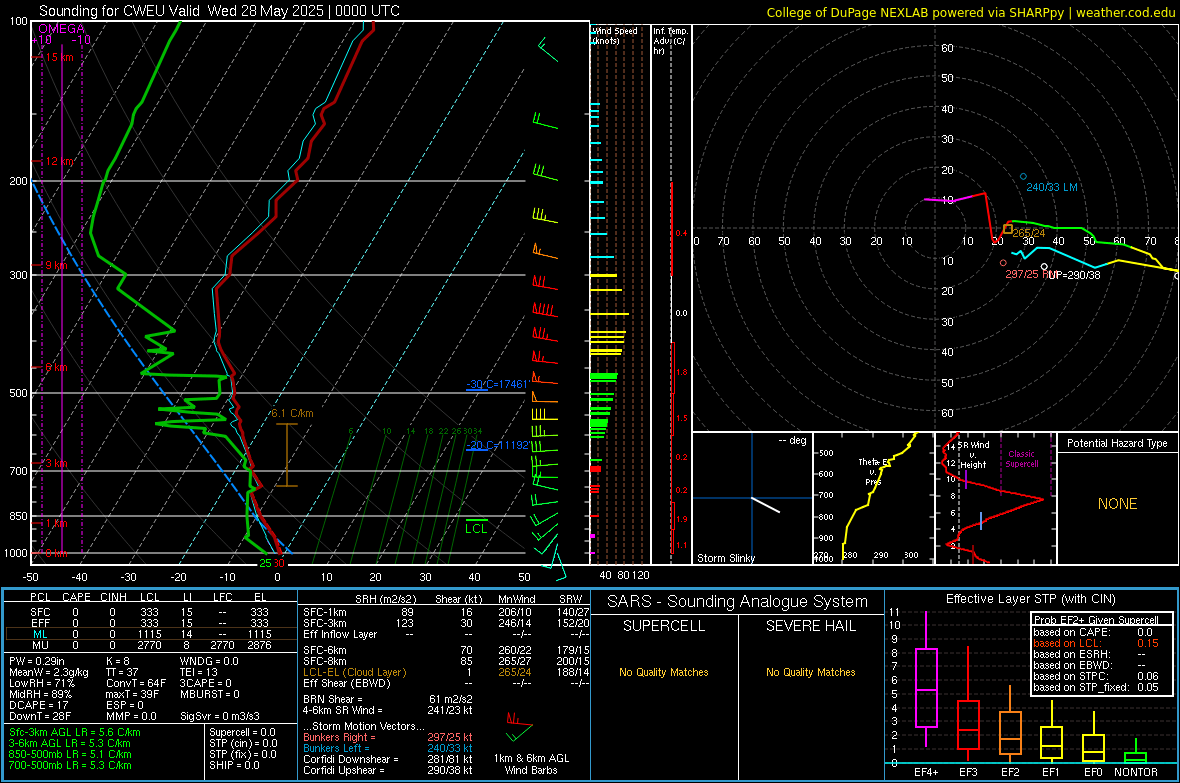Click the yellow NONE hazard value
The height and width of the screenshot is (783, 1180).
pyautogui.click(x=1118, y=504)
